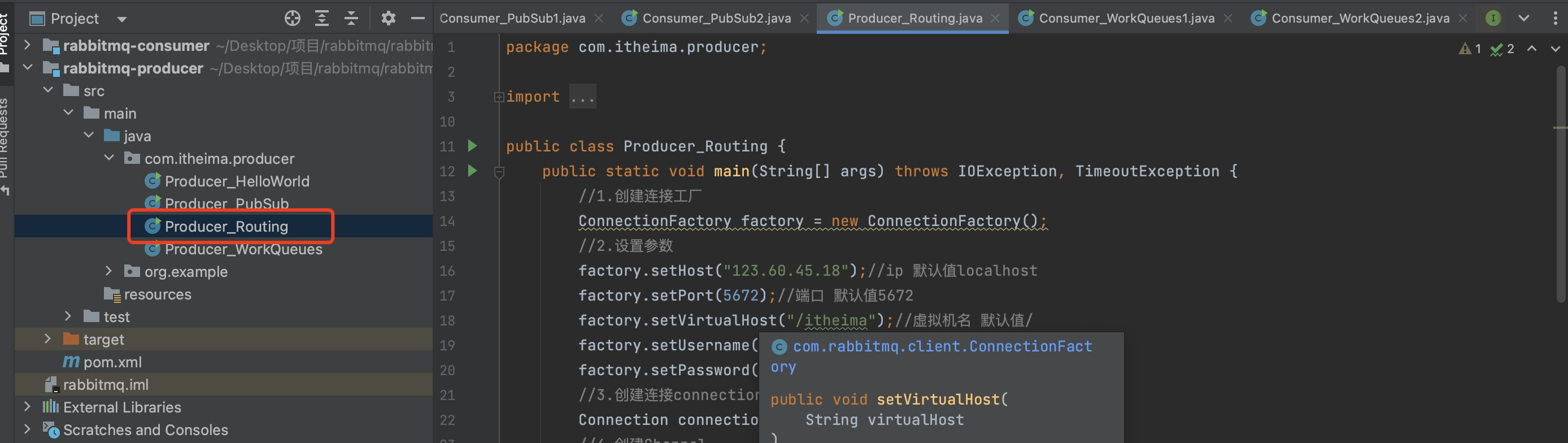The image size is (1568, 443).
Task: Jump to previous highlighted error arrow
Action: point(1531,49)
